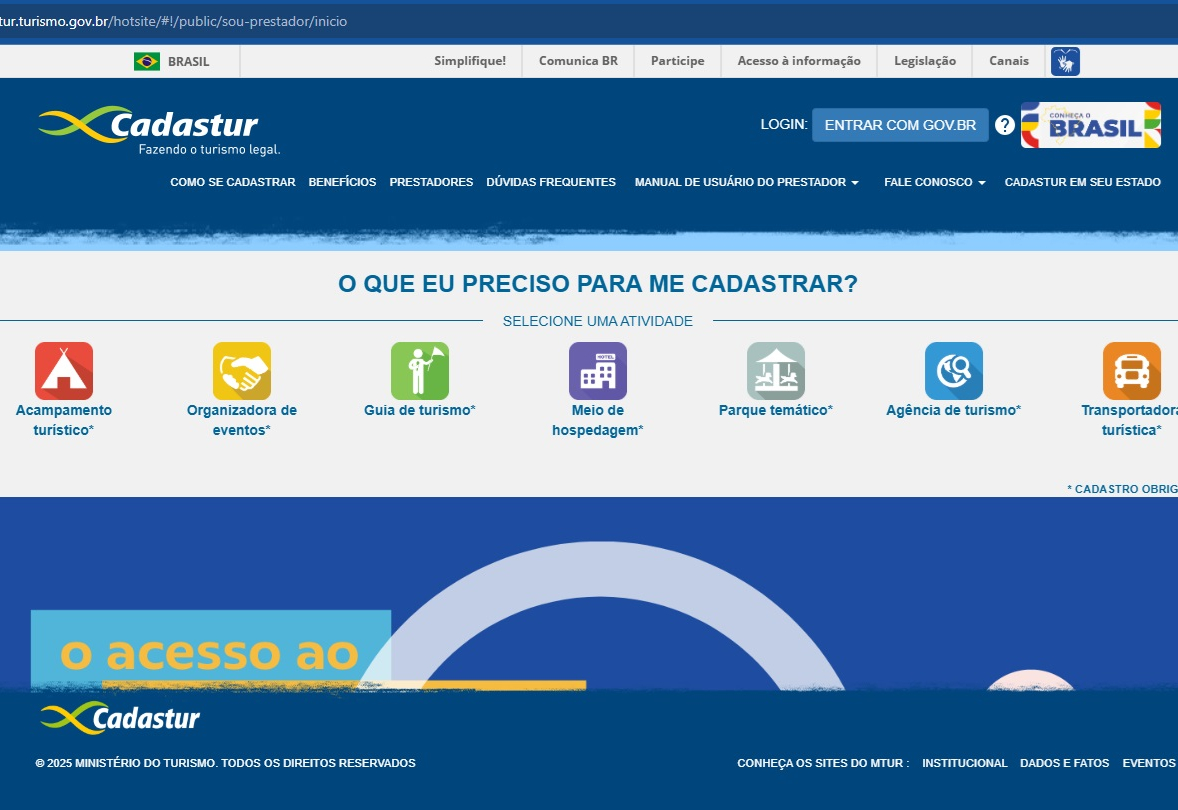The image size is (1178, 810).
Task: Open the Comunica BR link
Action: click(x=578, y=61)
